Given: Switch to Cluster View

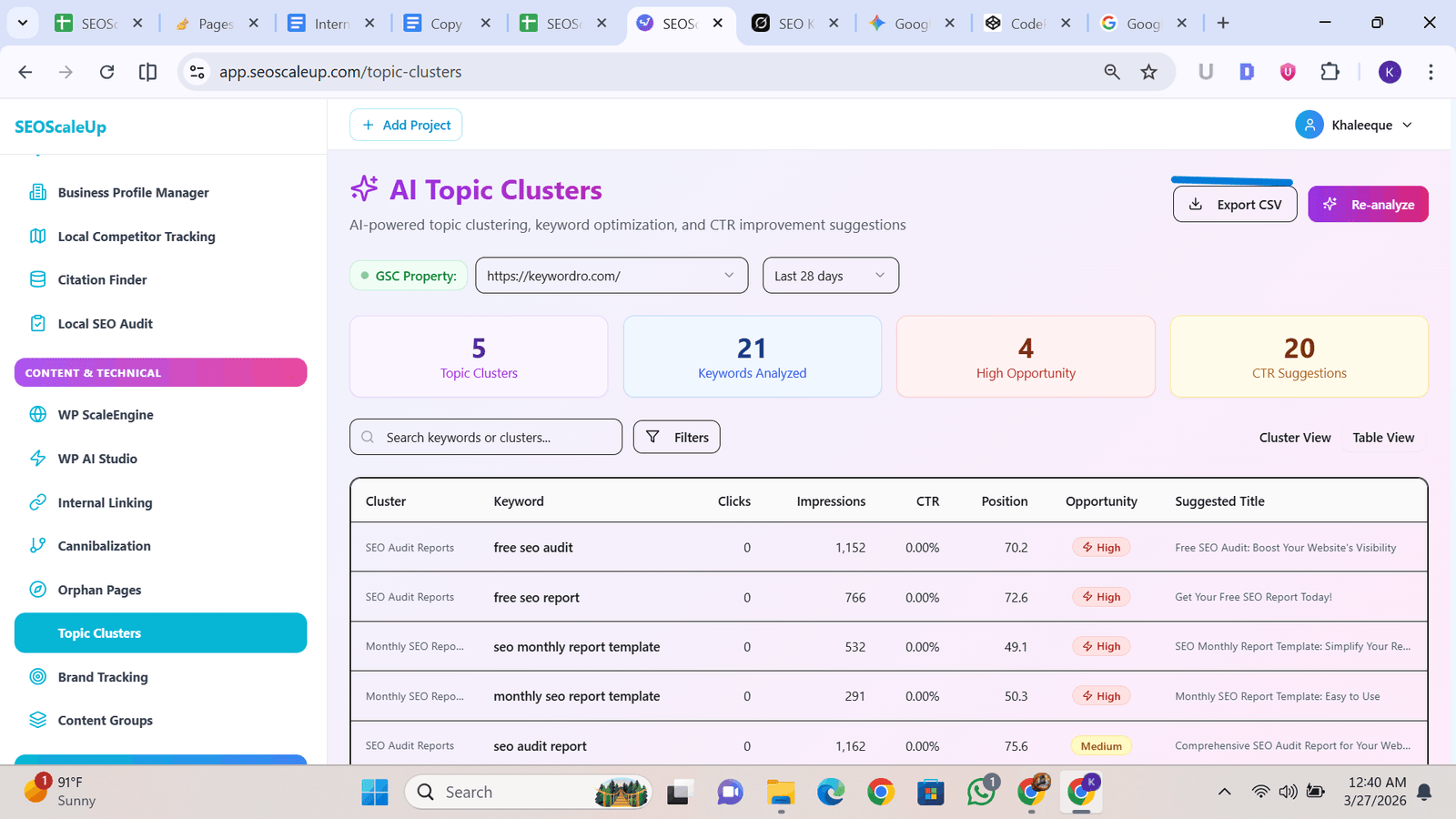Looking at the screenshot, I should (x=1294, y=437).
